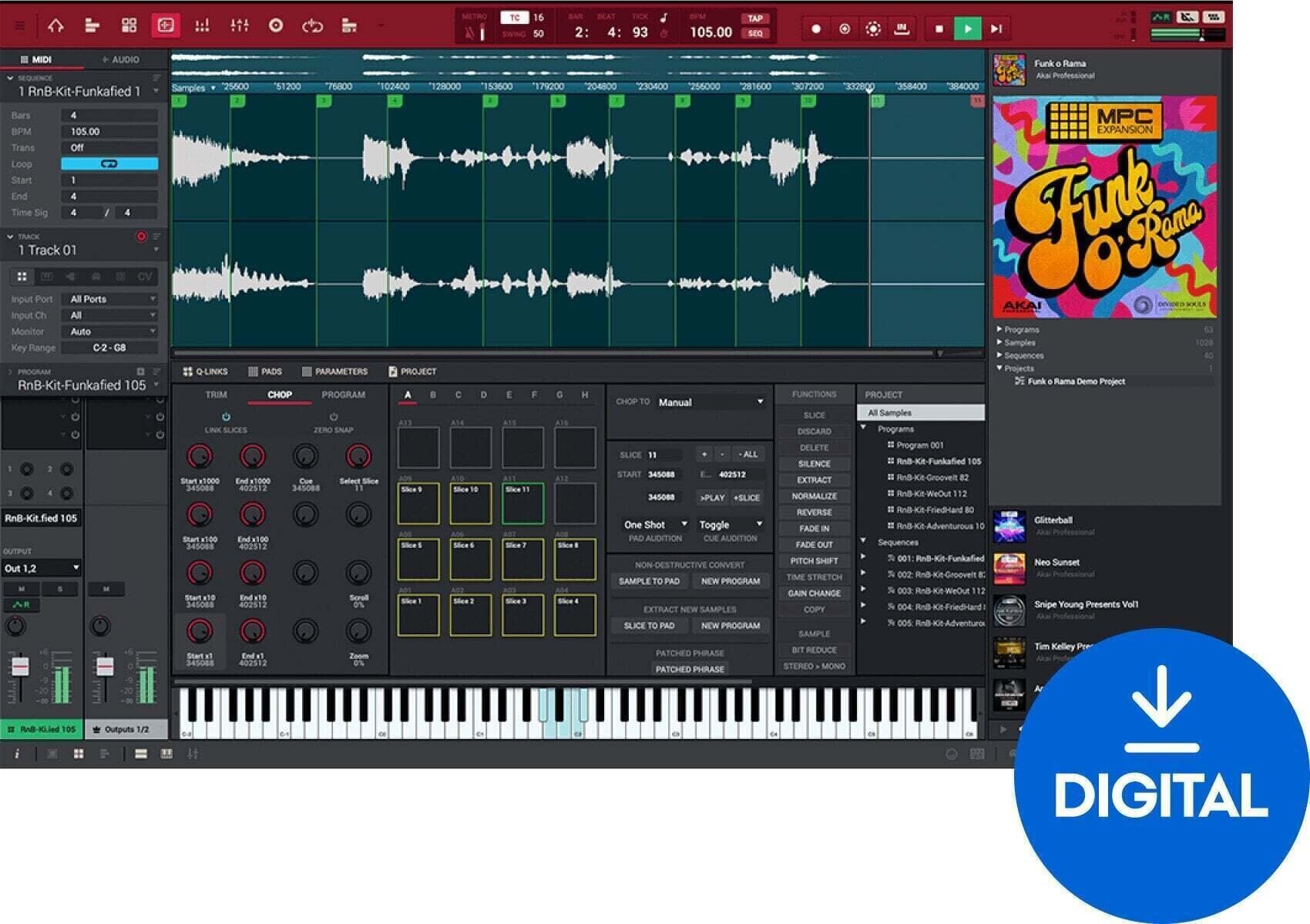The image size is (1310, 924).
Task: Open the Looper circular-arrows icon
Action: pos(312,25)
